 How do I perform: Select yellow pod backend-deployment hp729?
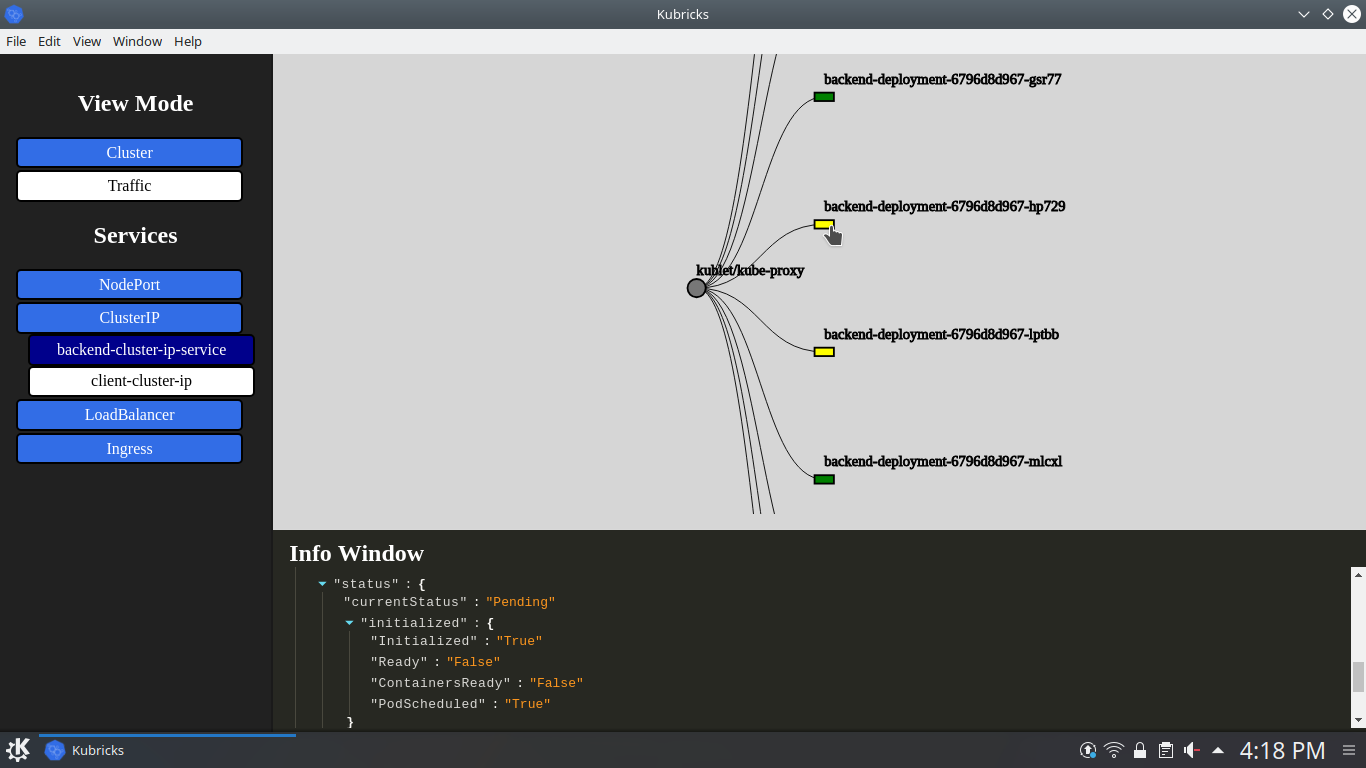tap(824, 224)
